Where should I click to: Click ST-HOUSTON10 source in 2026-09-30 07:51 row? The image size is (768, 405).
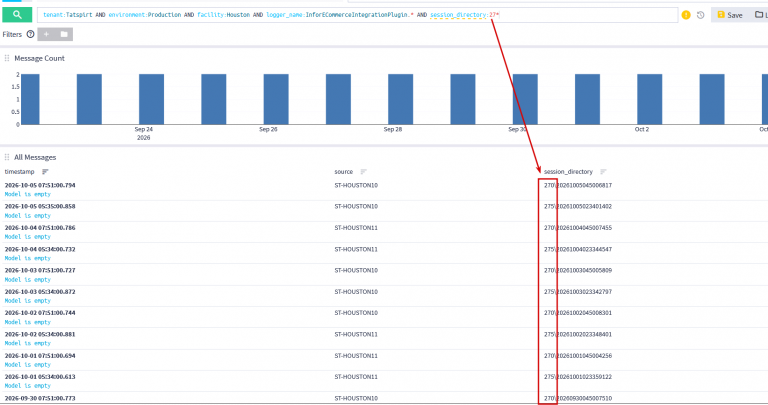click(356, 399)
